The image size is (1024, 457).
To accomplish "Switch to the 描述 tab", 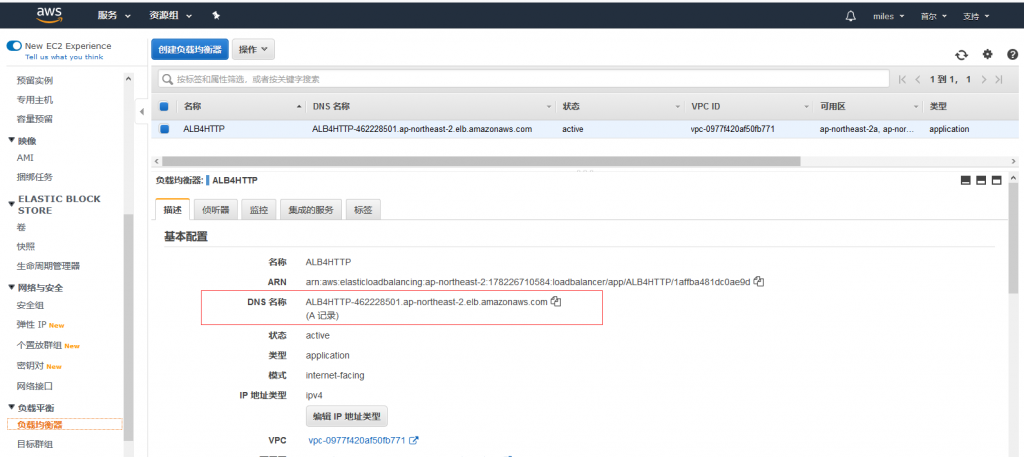I will tap(172, 210).
